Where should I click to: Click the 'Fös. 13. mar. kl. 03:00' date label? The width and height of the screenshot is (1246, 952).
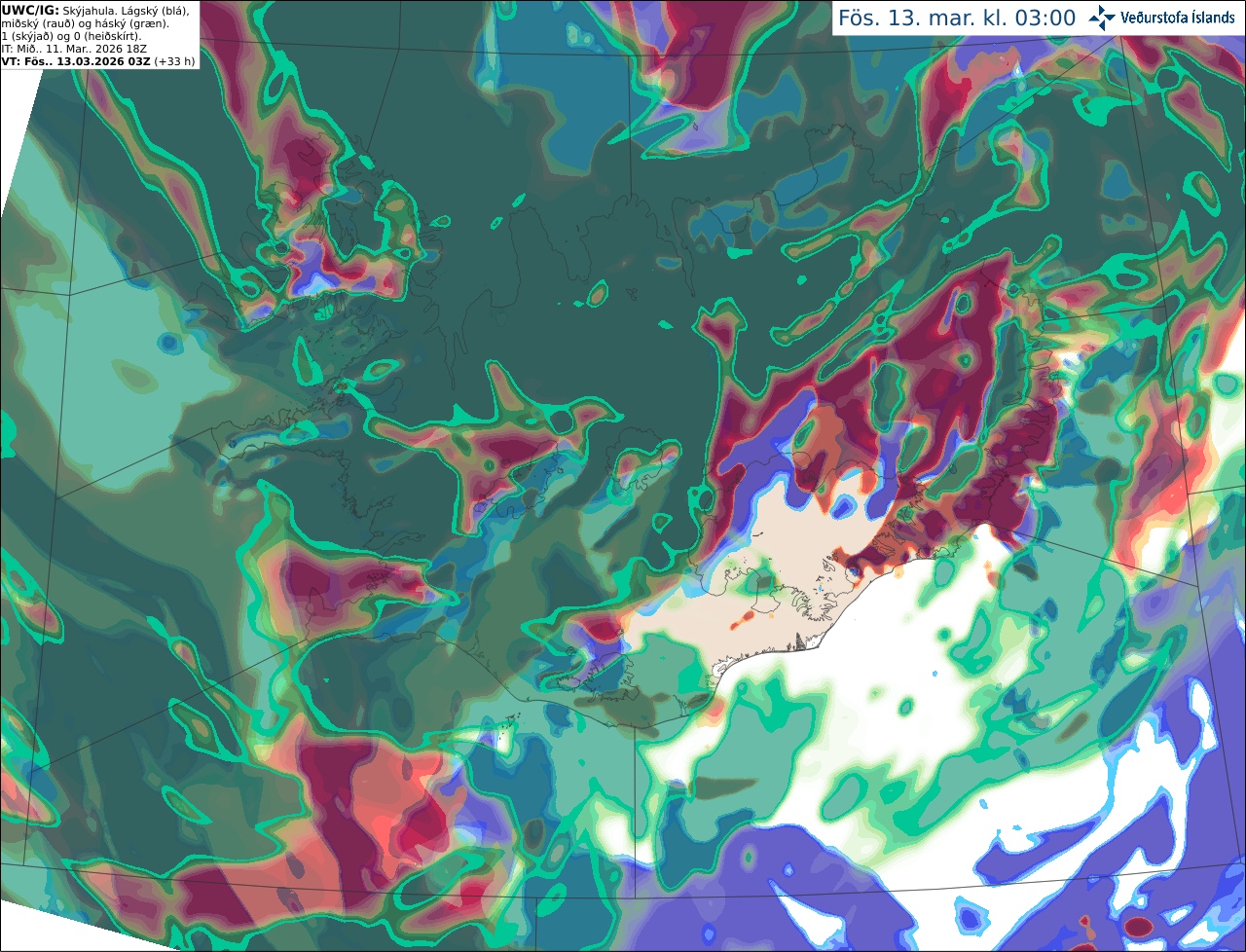957,18
